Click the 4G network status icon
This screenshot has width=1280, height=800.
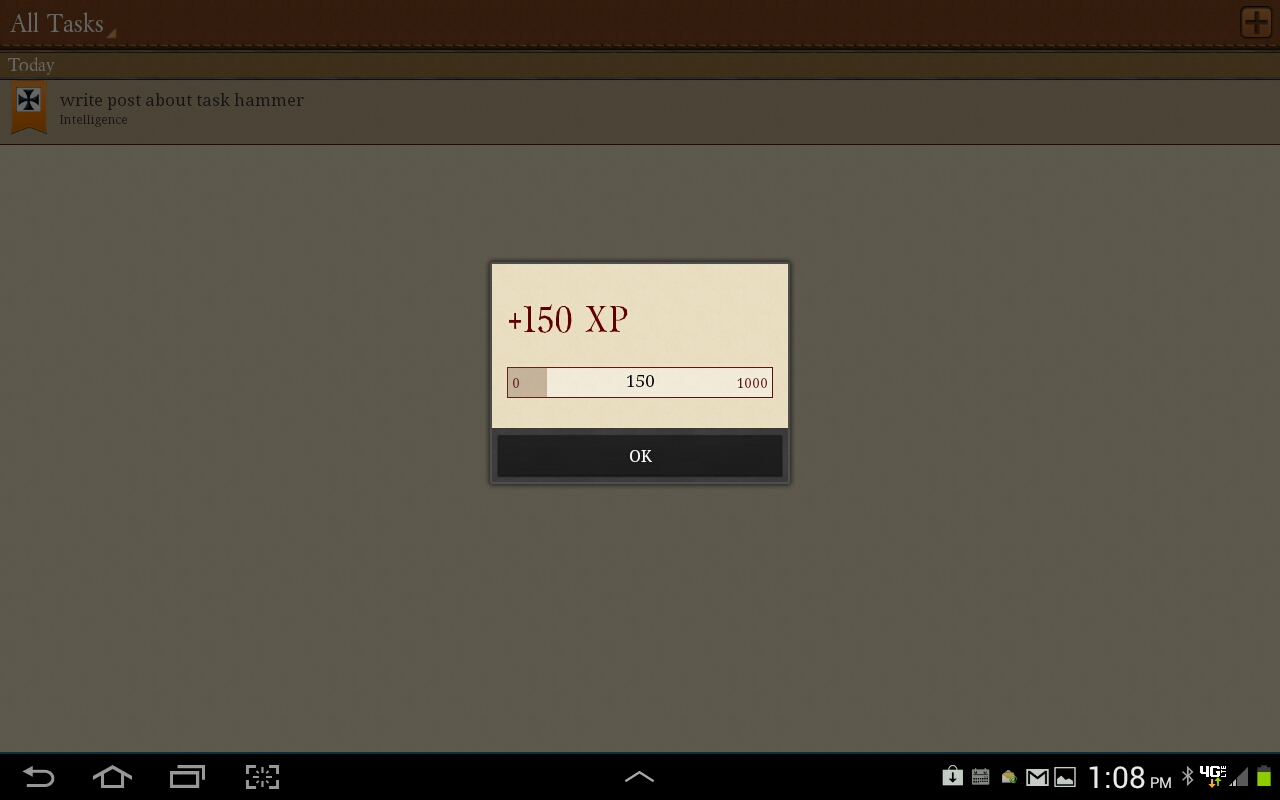[1212, 776]
